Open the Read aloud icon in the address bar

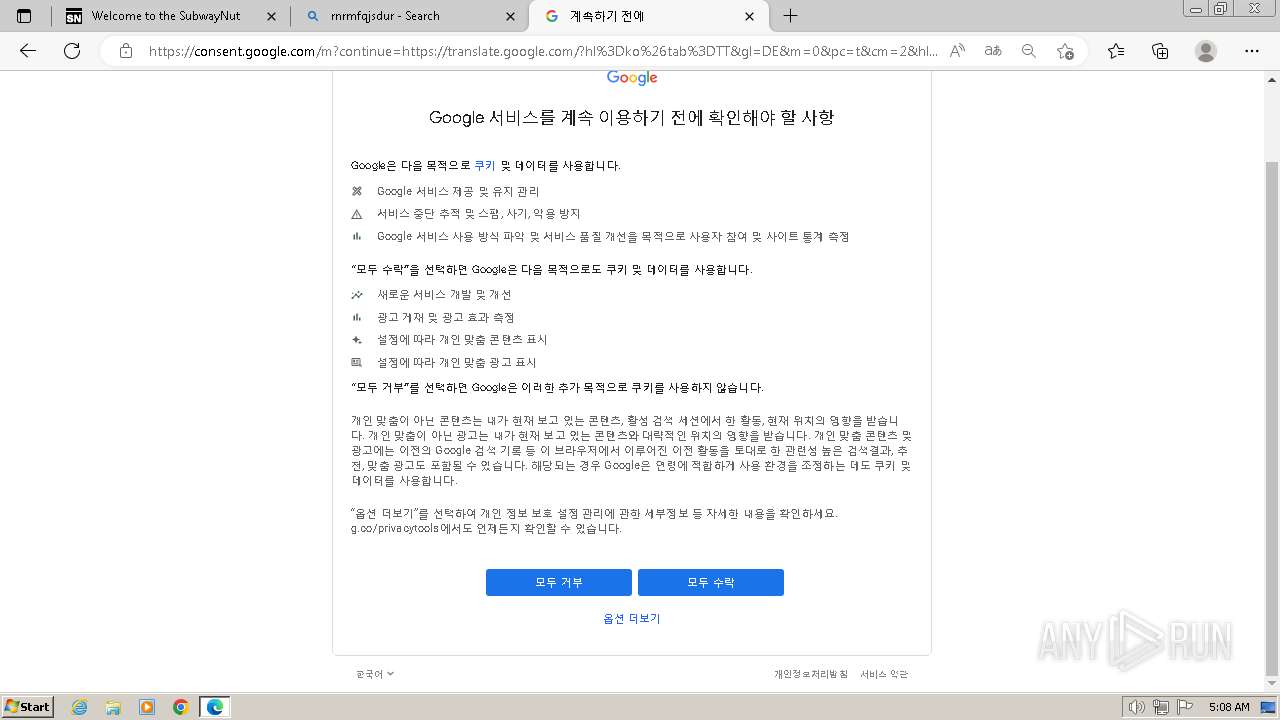(x=957, y=51)
